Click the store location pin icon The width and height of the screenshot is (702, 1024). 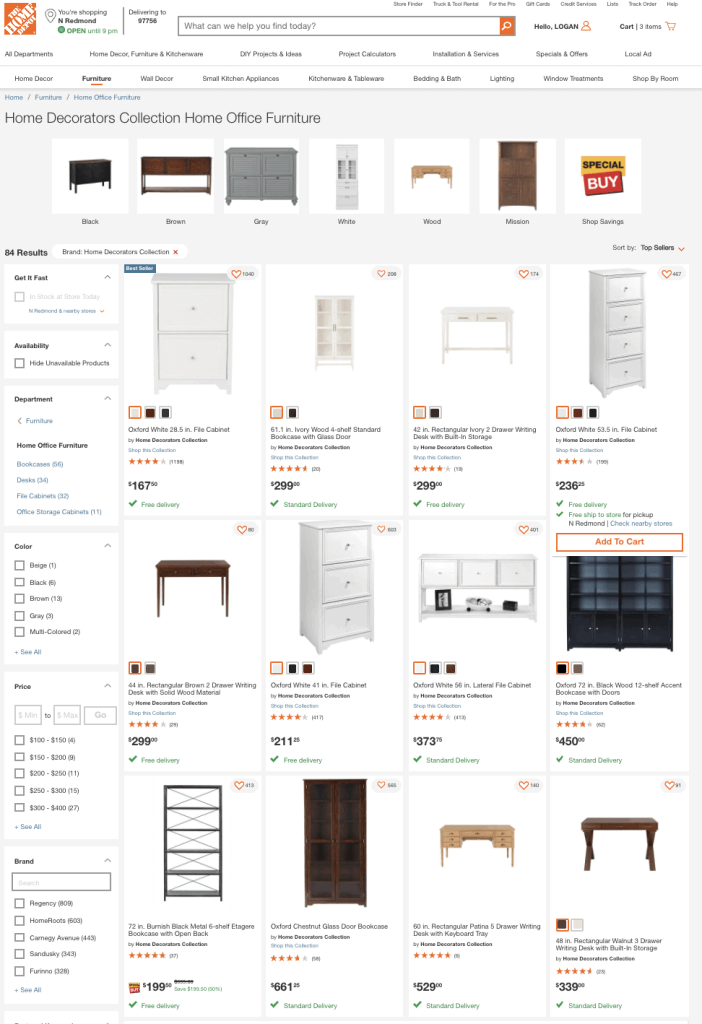(x=50, y=15)
